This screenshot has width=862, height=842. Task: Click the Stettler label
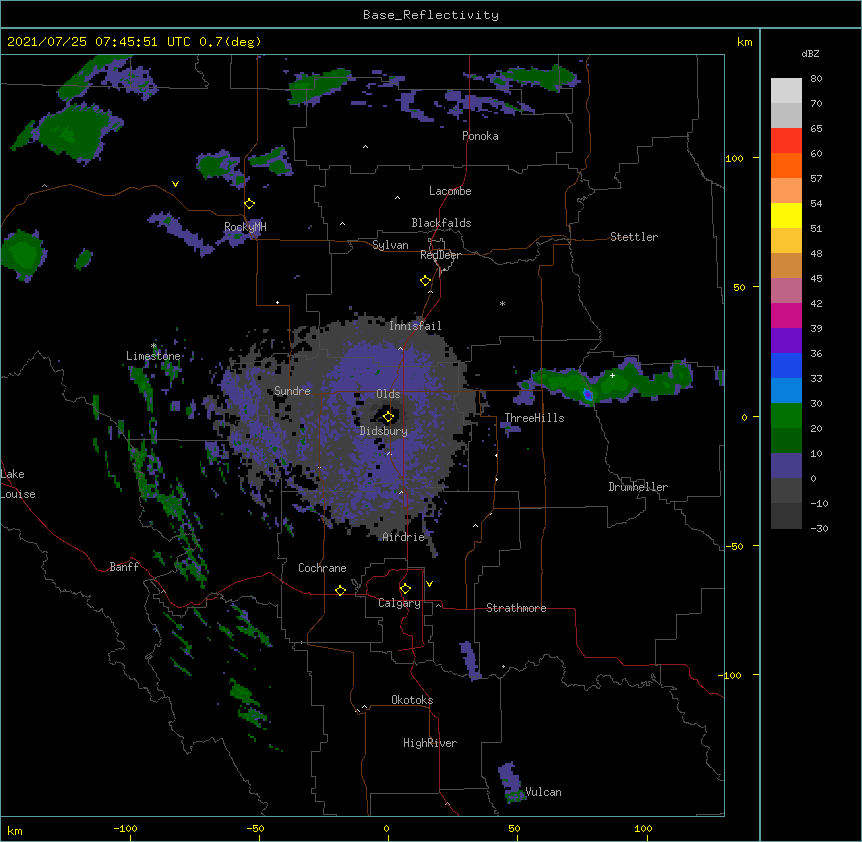634,237
